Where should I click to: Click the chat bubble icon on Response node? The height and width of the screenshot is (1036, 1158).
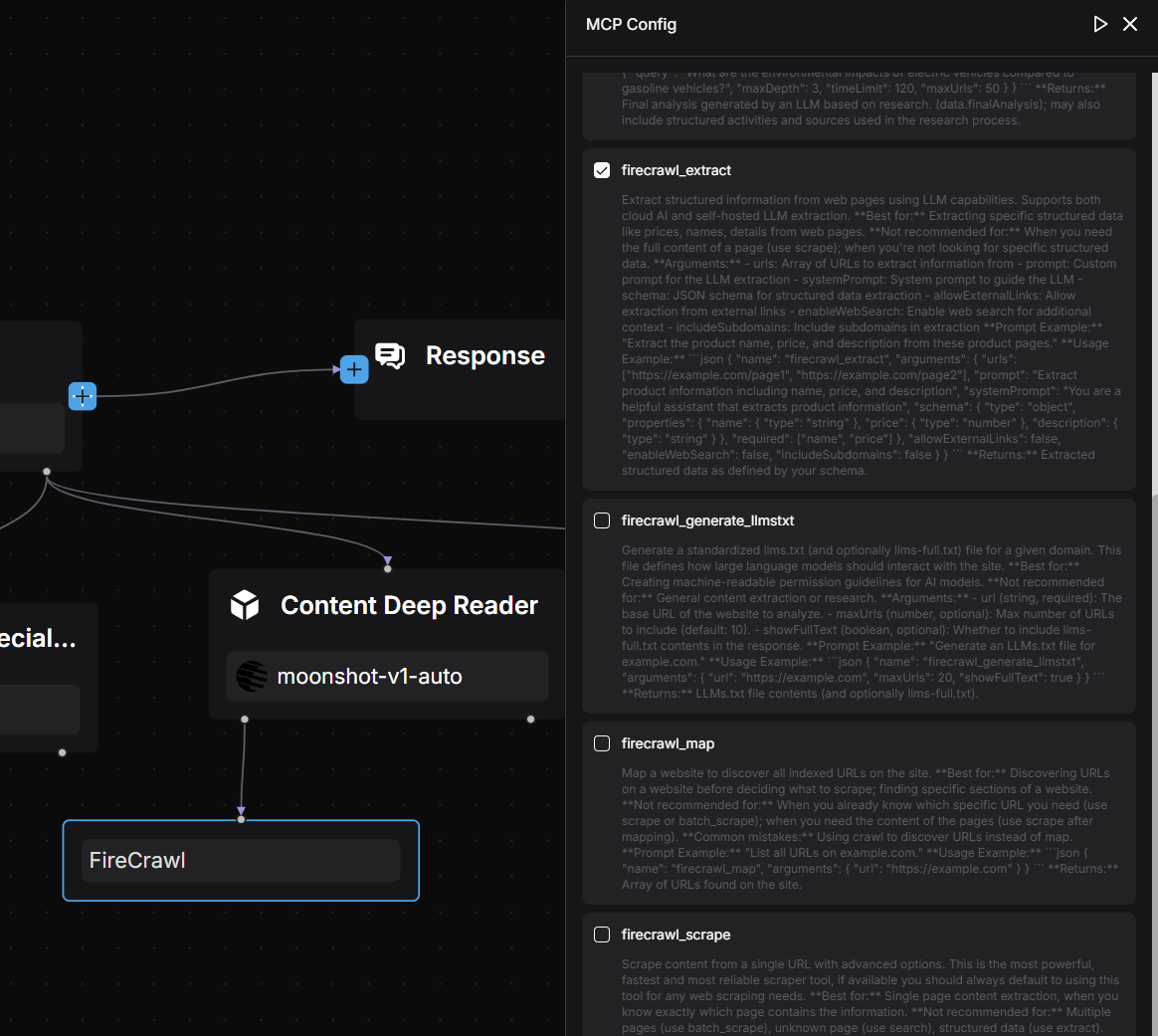390,355
